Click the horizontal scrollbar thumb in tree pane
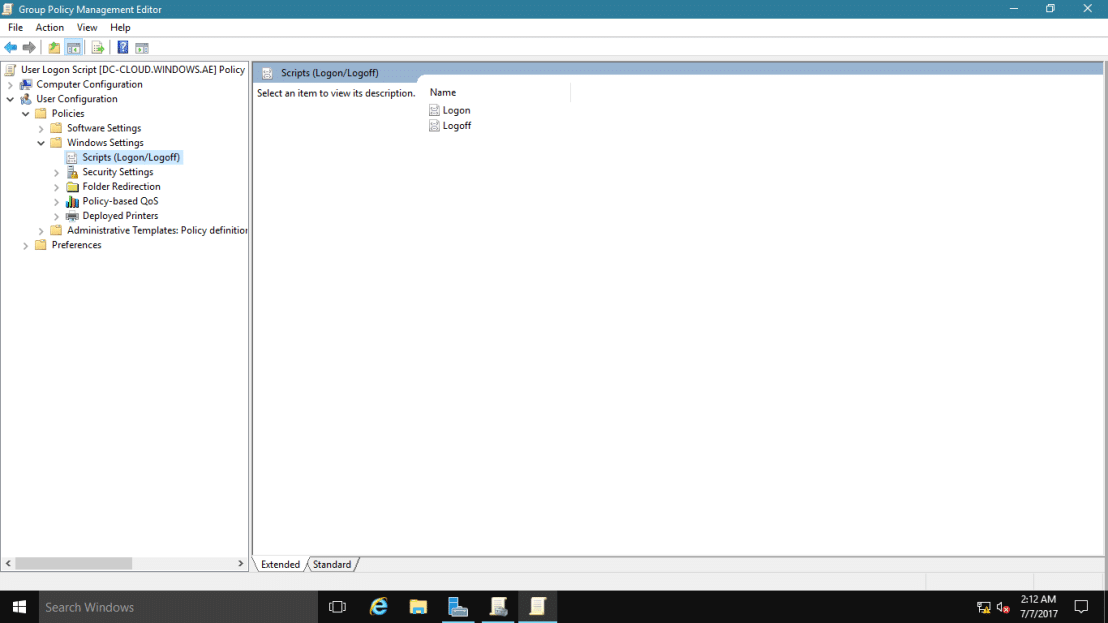The width and height of the screenshot is (1108, 623). 73,564
